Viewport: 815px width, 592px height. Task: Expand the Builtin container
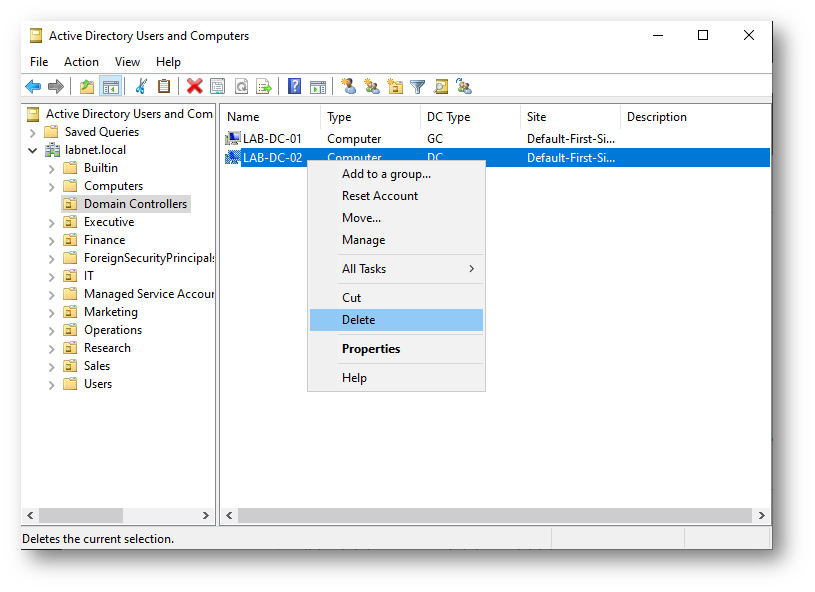click(x=51, y=168)
